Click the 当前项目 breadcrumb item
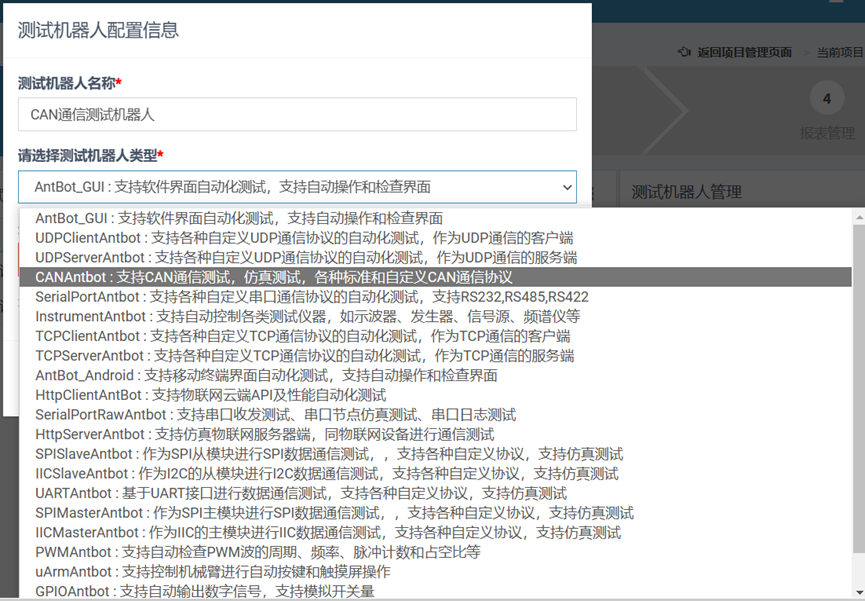The height and width of the screenshot is (601, 865). click(840, 52)
